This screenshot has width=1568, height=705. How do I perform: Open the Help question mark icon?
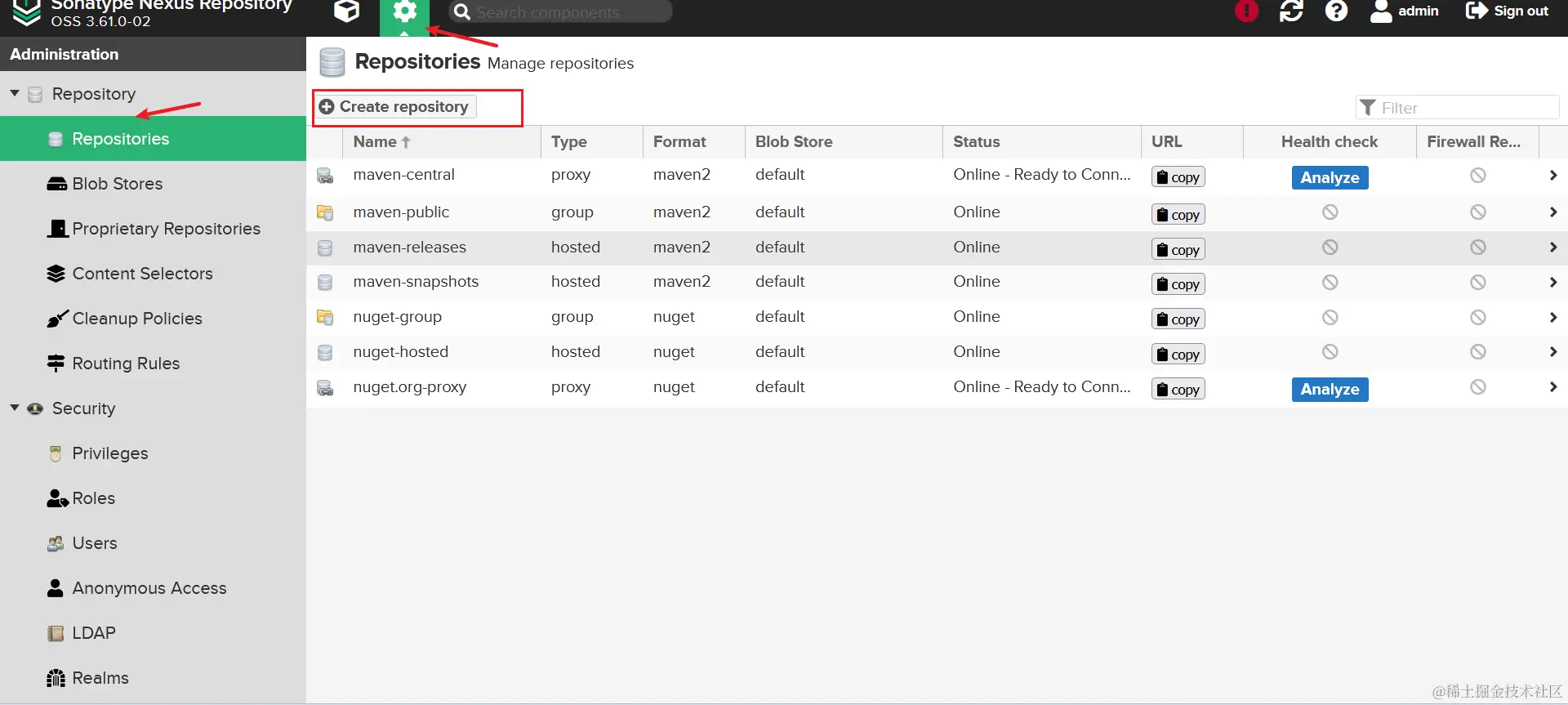click(x=1336, y=11)
